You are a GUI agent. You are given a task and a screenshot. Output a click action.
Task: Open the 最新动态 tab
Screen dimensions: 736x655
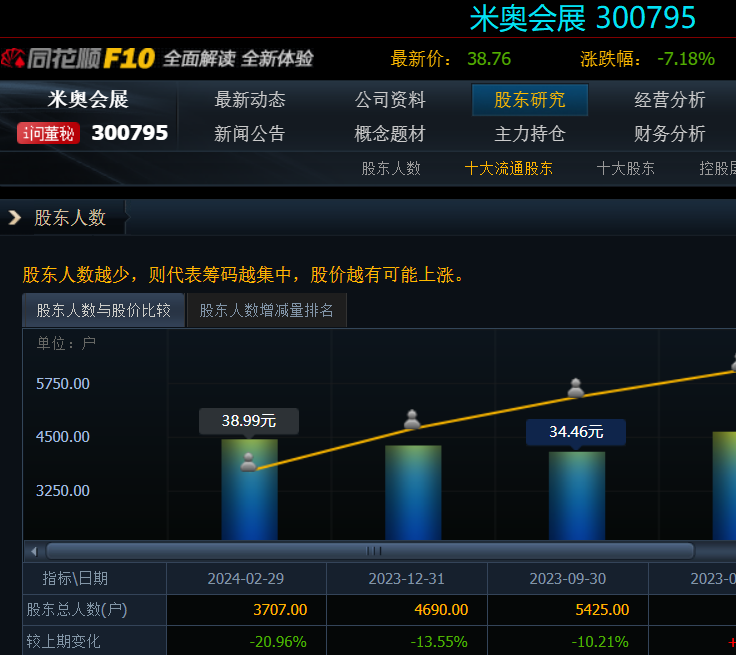[x=250, y=100]
